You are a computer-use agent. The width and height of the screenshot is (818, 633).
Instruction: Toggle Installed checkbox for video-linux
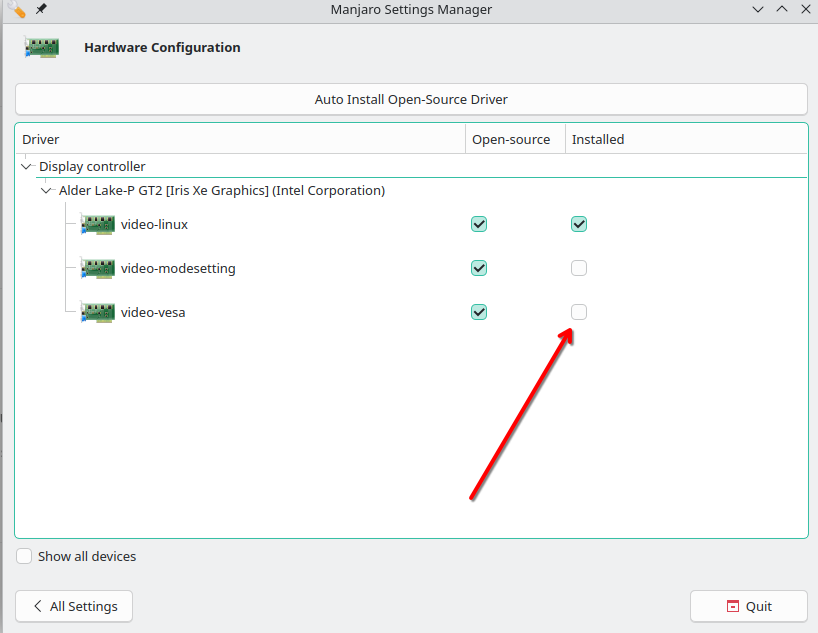pos(579,224)
